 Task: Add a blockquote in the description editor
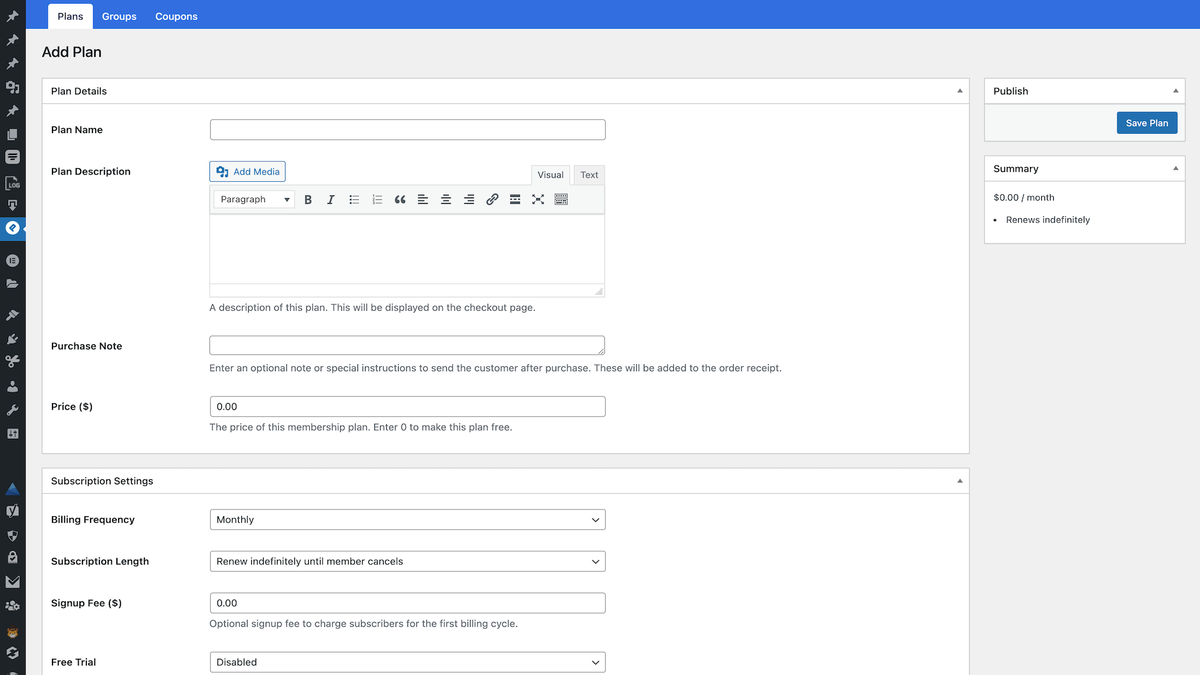pos(400,199)
